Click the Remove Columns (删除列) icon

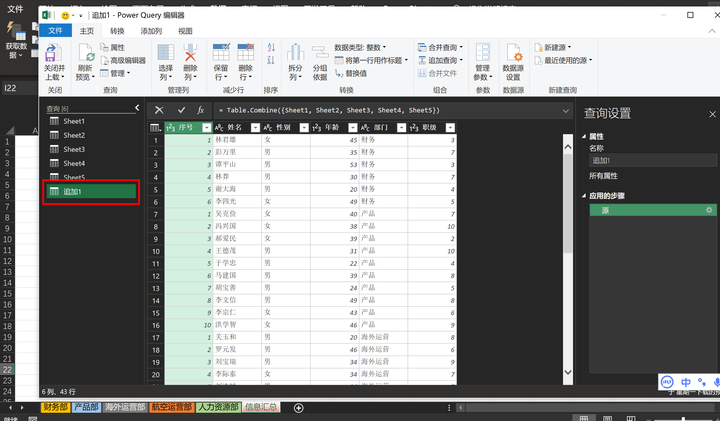coord(190,53)
